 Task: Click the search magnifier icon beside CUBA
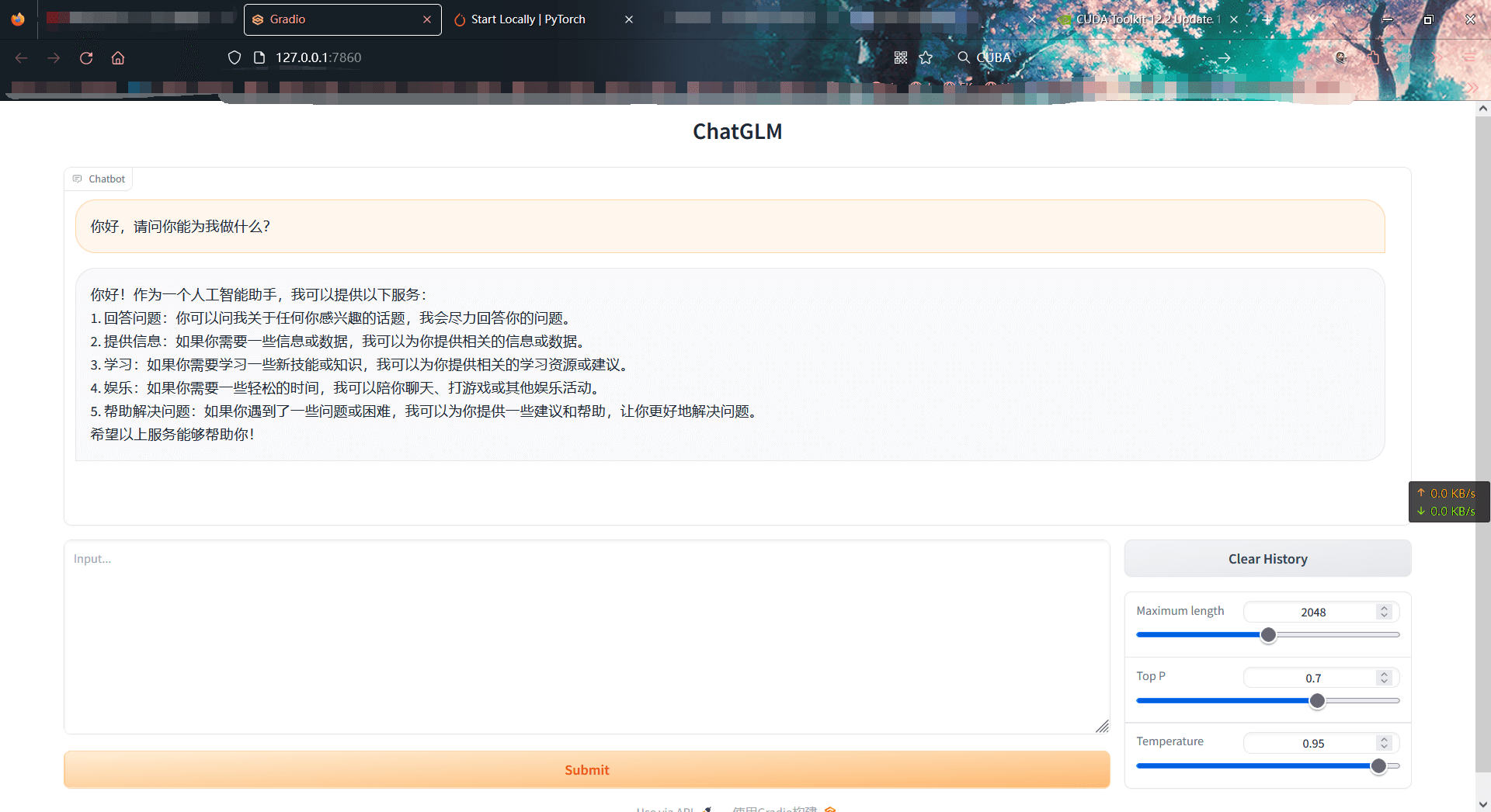(x=964, y=57)
